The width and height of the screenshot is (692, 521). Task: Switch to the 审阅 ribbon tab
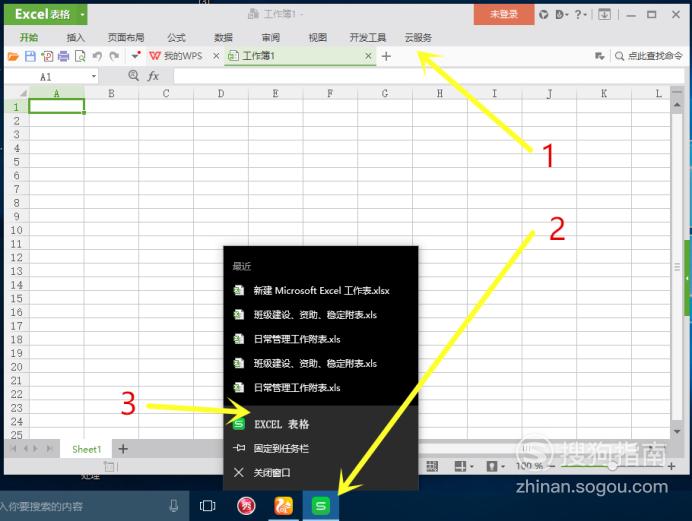[x=271, y=37]
